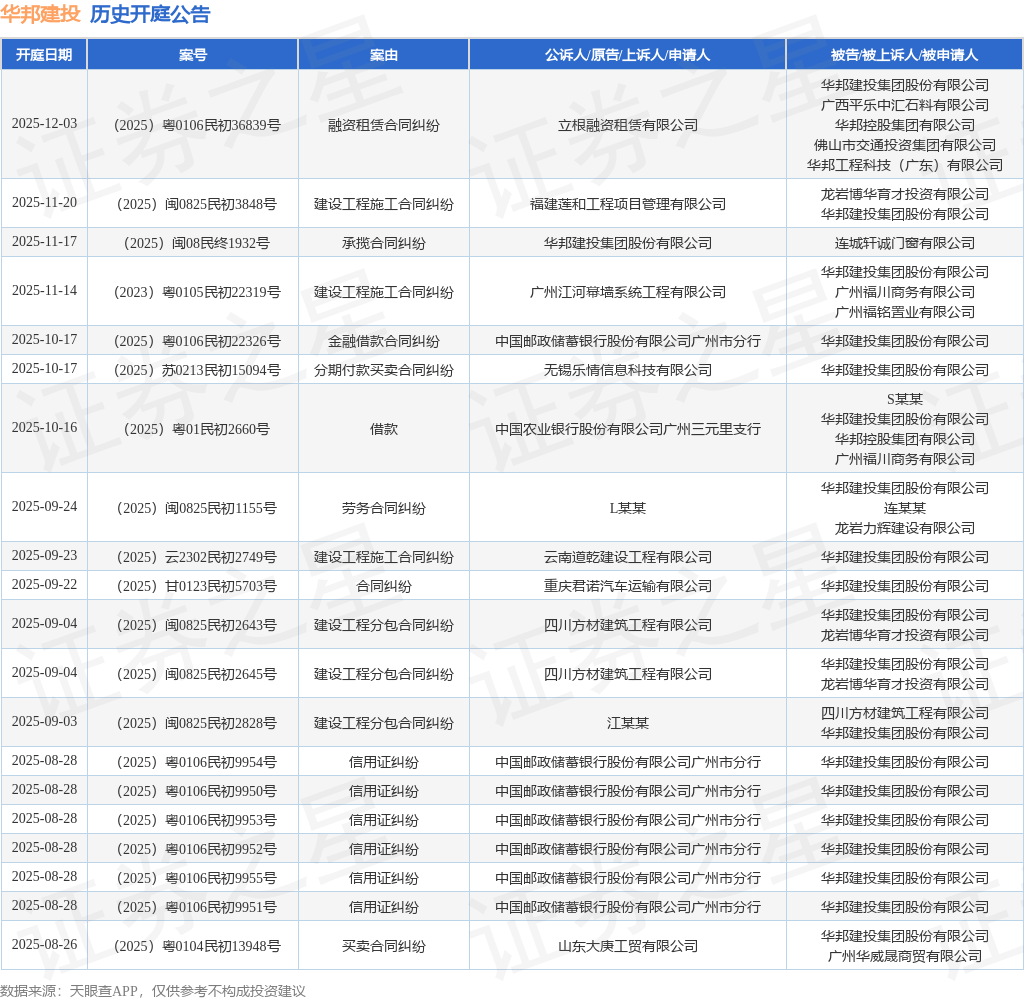Click defendant 广西平乐中汇石料有限公司
Screen dimensions: 1024x1000
tap(904, 105)
